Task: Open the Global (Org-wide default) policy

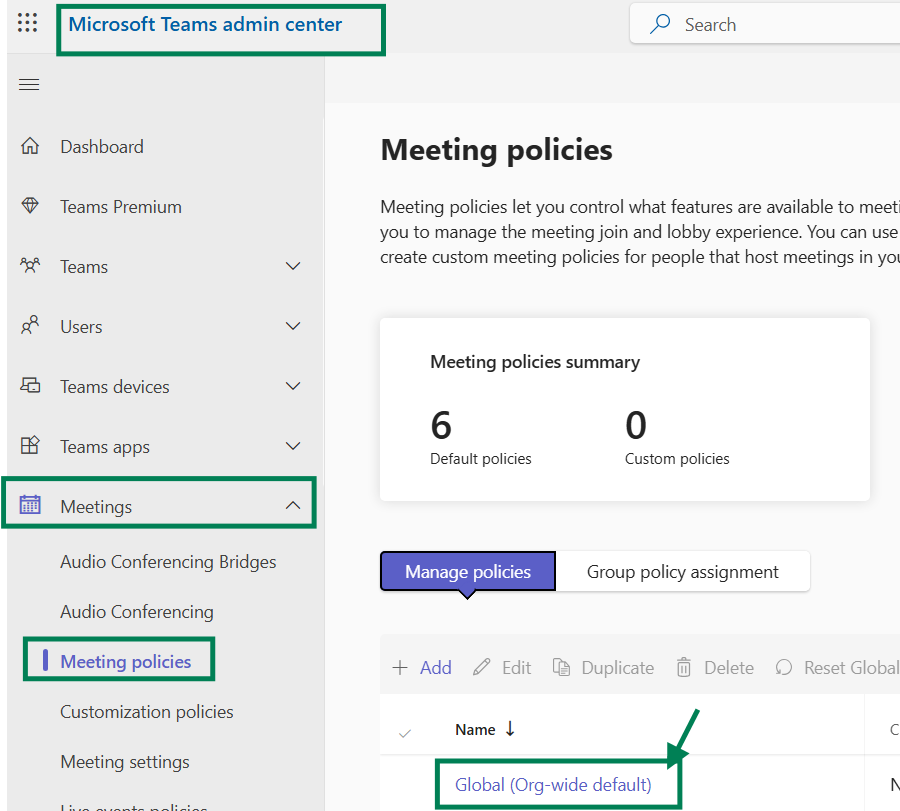Action: [x=553, y=784]
